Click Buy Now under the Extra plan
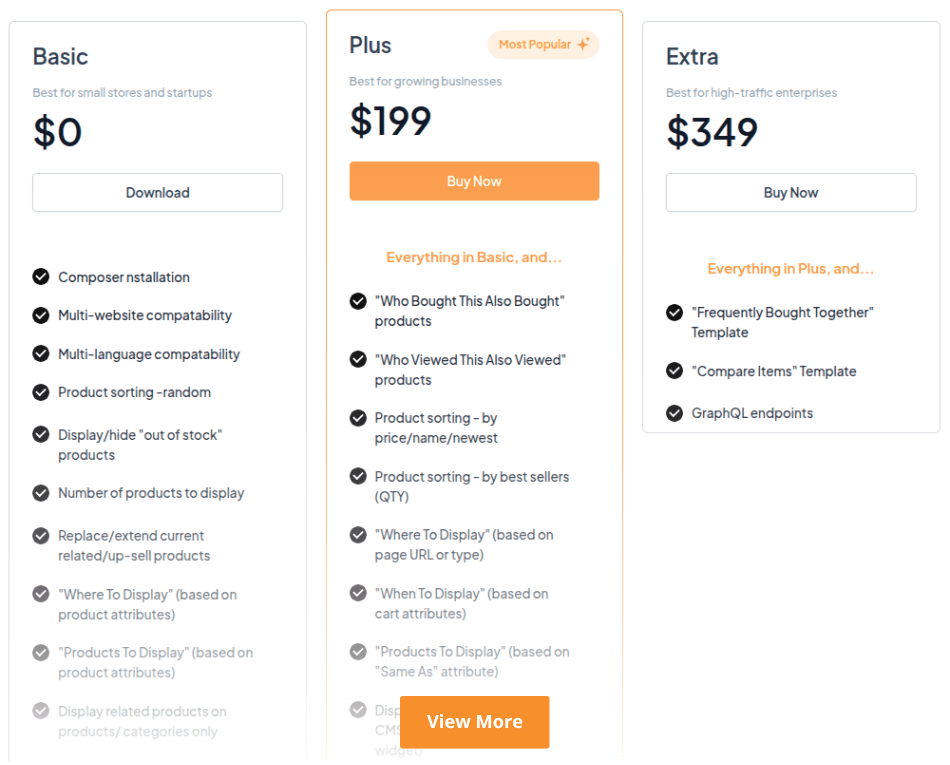The image size is (950, 765). pos(790,193)
